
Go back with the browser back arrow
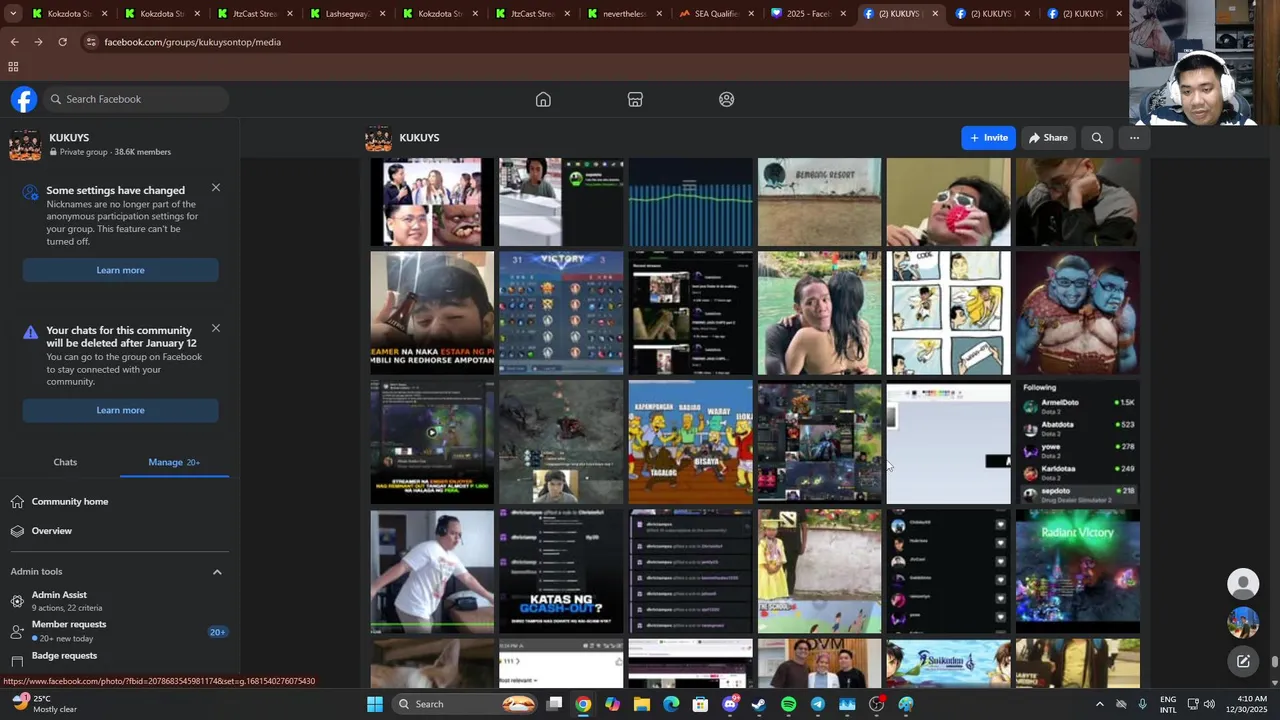click(x=14, y=42)
